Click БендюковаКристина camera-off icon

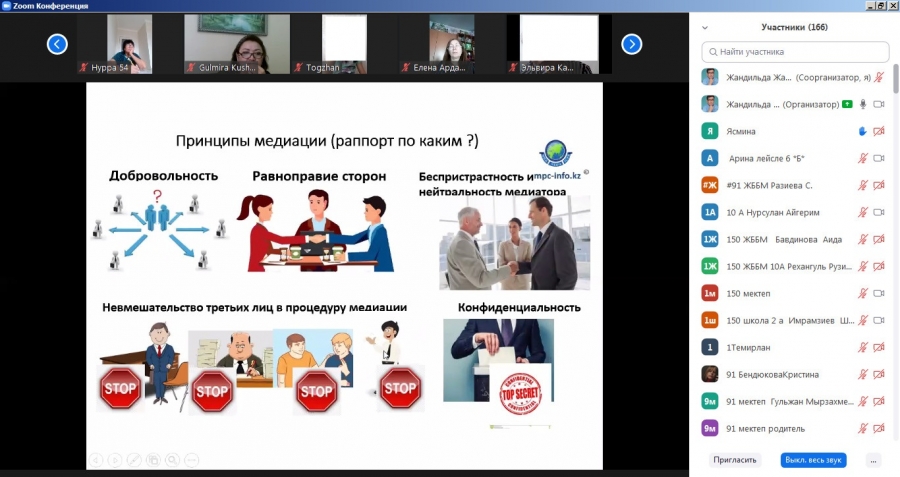[879, 374]
